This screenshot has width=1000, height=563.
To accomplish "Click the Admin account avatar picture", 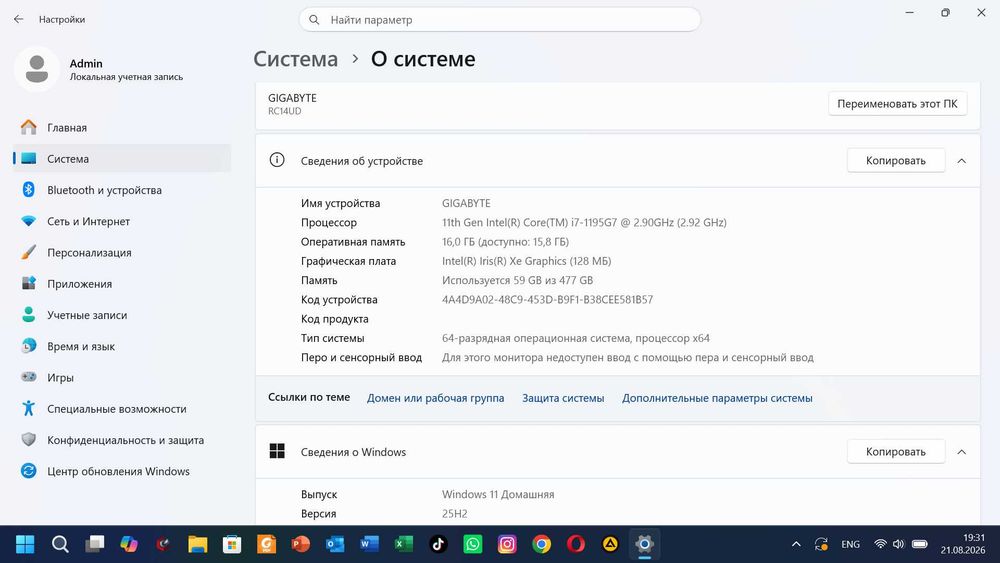I will [37, 69].
